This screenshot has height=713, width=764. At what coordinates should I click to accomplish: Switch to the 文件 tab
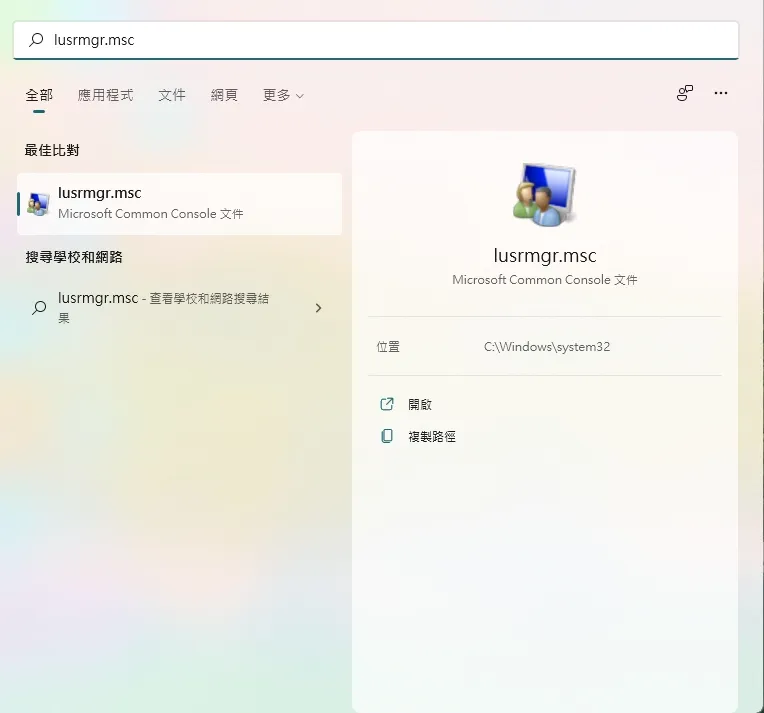click(172, 95)
